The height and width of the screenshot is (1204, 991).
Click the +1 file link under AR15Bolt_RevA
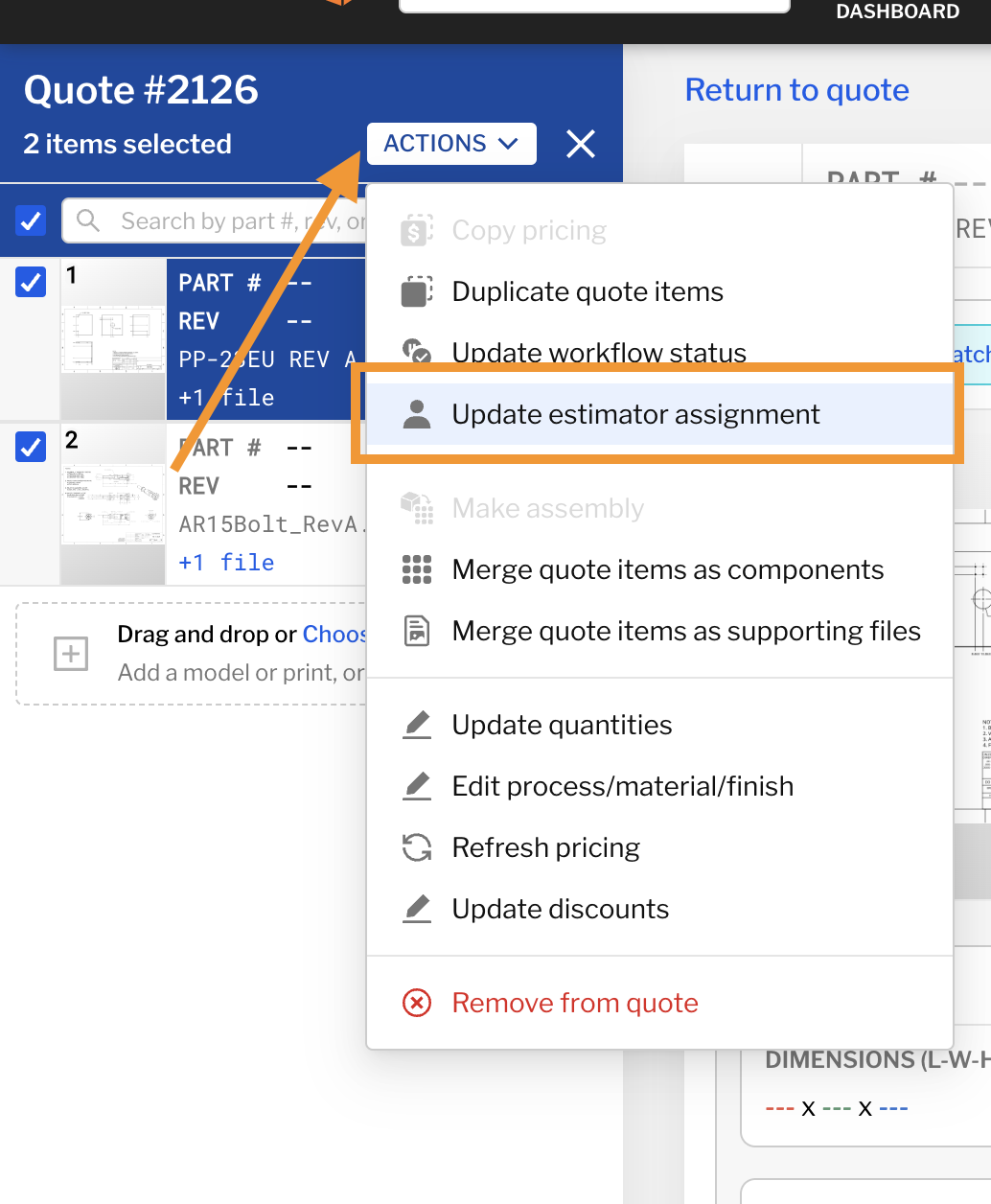(226, 563)
